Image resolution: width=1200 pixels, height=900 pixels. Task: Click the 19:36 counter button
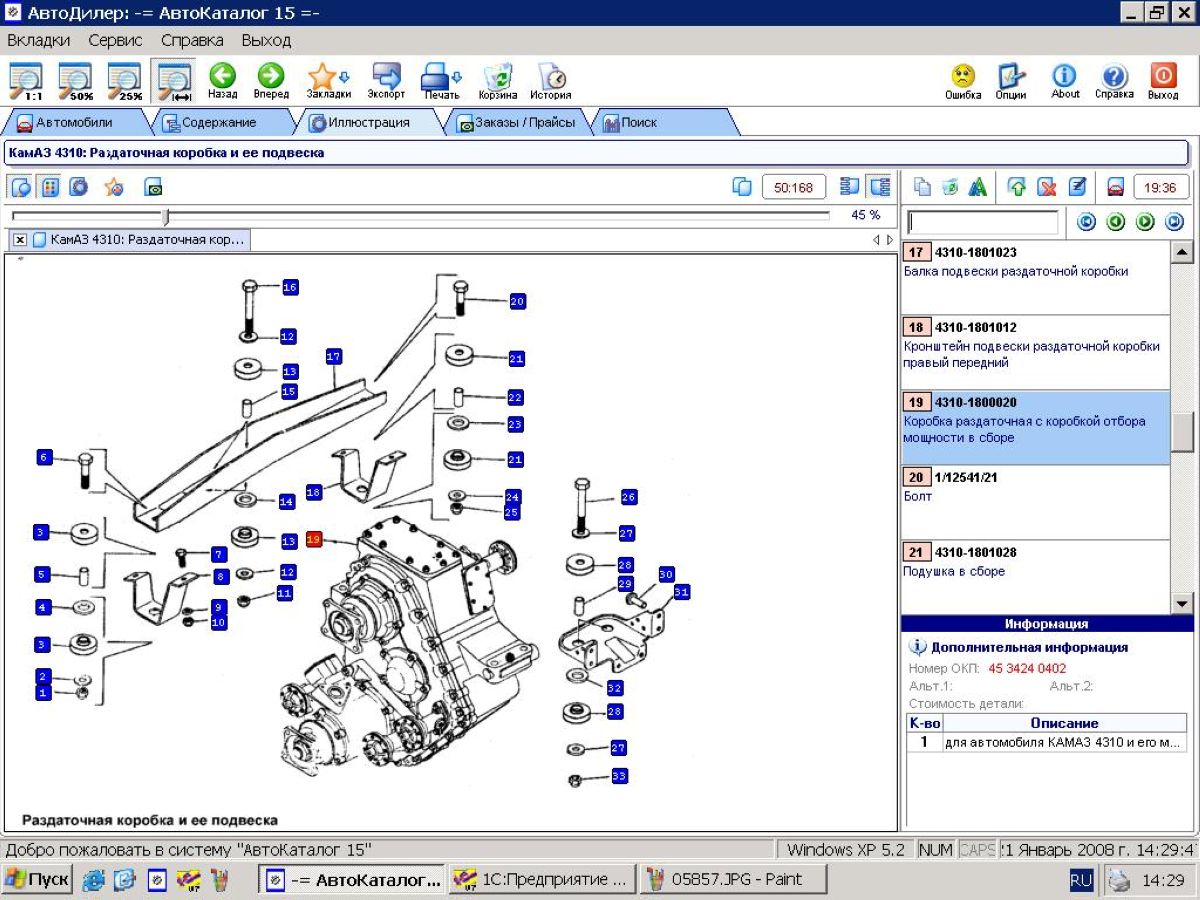[x=1161, y=187]
